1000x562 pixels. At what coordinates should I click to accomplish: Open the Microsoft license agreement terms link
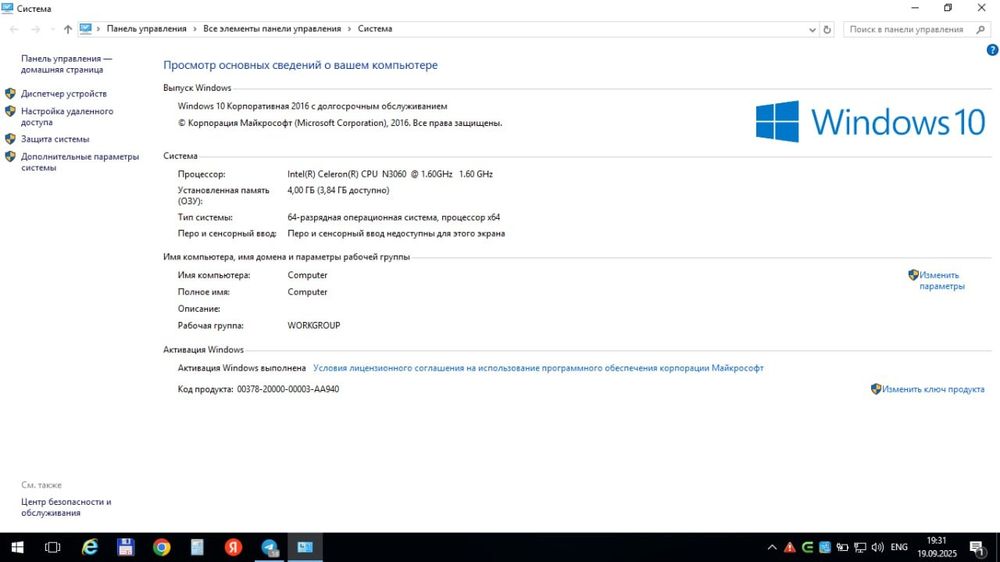point(538,368)
